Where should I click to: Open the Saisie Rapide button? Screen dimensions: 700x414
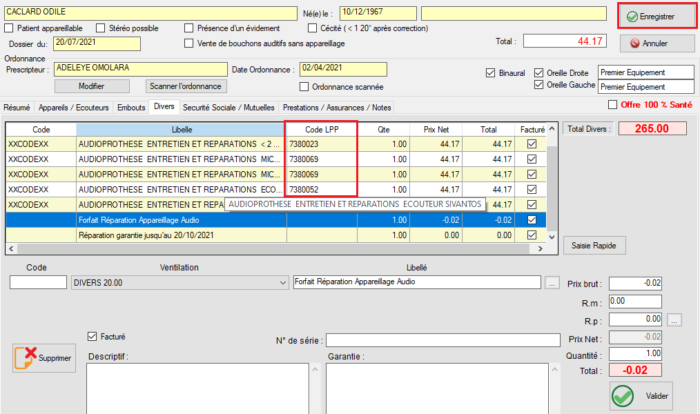point(594,245)
